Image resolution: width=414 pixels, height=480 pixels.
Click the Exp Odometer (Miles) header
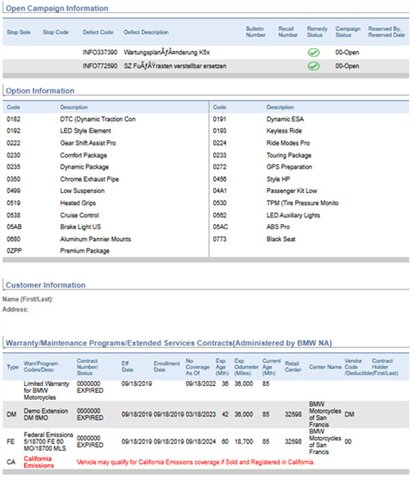pyautogui.click(x=246, y=367)
